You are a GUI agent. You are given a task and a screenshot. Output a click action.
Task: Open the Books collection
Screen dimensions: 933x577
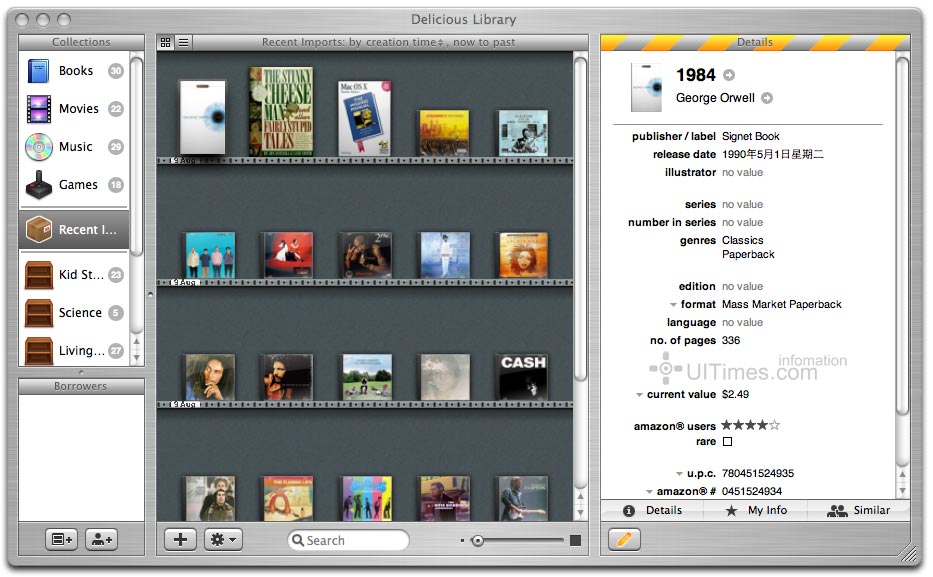pos(74,71)
